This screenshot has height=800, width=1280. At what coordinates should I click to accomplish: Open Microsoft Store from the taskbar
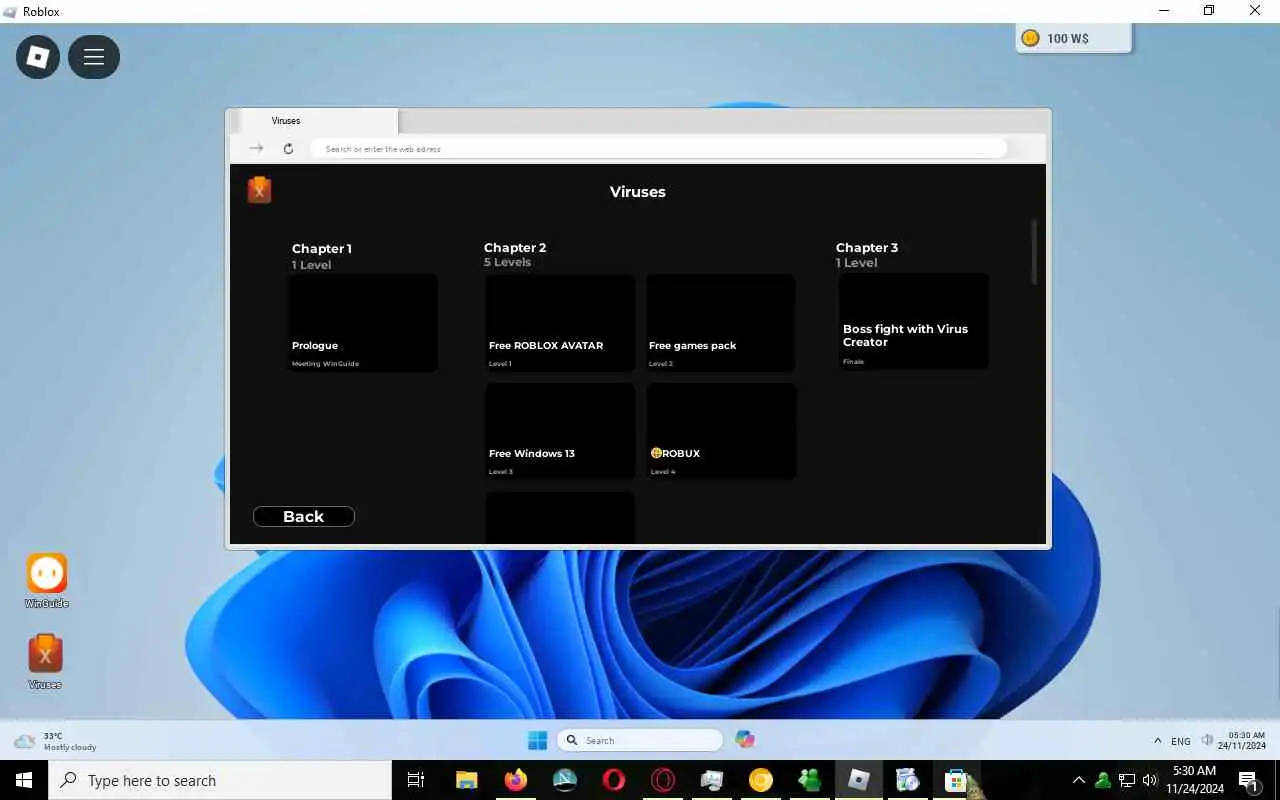pyautogui.click(x=956, y=780)
